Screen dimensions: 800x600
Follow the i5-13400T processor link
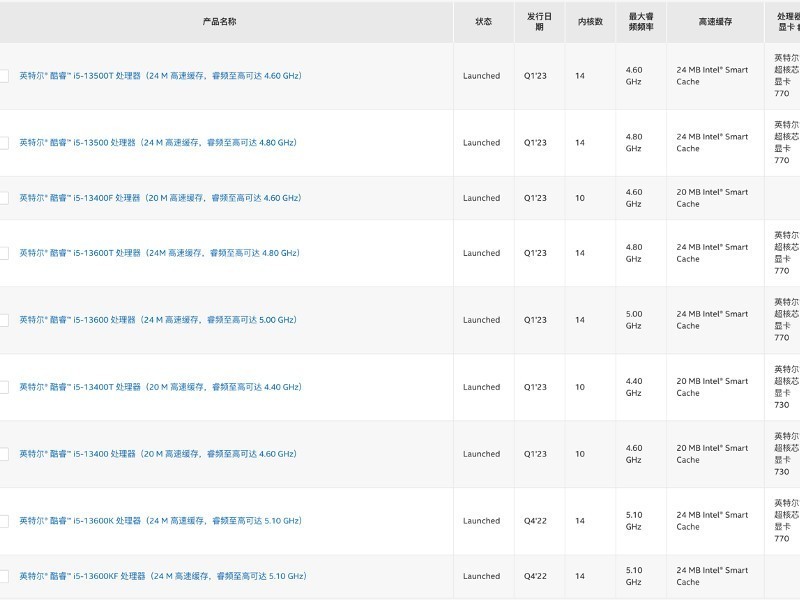pyautogui.click(x=160, y=387)
